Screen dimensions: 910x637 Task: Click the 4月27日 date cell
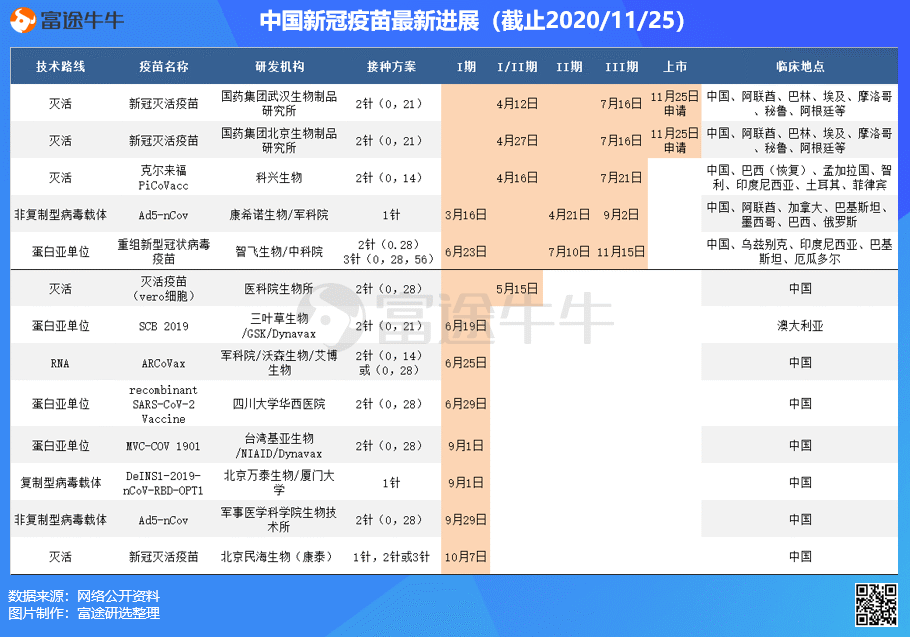pyautogui.click(x=517, y=141)
